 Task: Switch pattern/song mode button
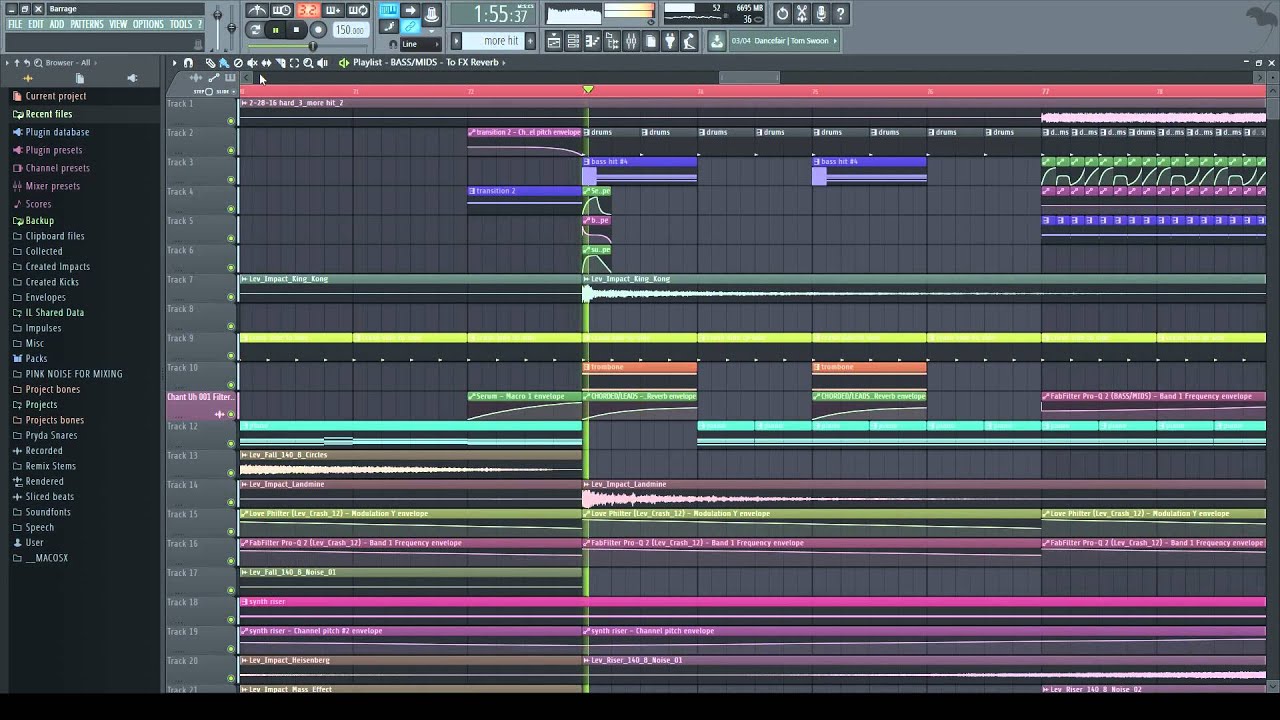click(x=255, y=30)
